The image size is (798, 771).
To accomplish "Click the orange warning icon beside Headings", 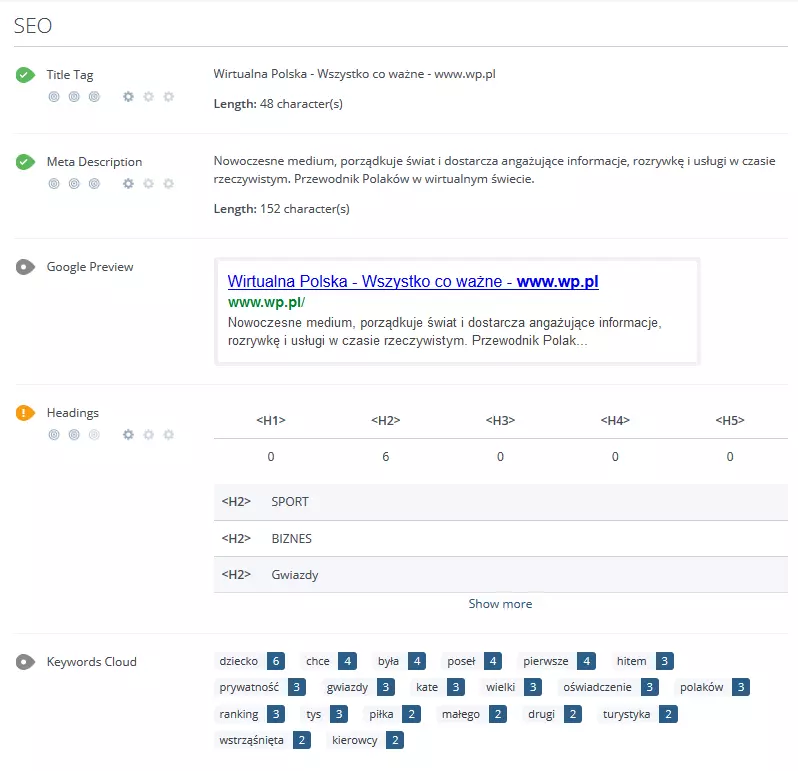I will pyautogui.click(x=25, y=413).
